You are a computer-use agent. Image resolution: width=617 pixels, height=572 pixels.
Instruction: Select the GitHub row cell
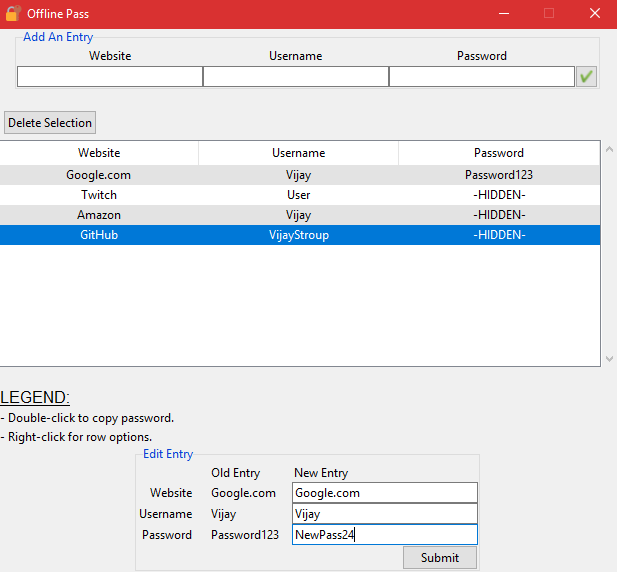[99, 235]
